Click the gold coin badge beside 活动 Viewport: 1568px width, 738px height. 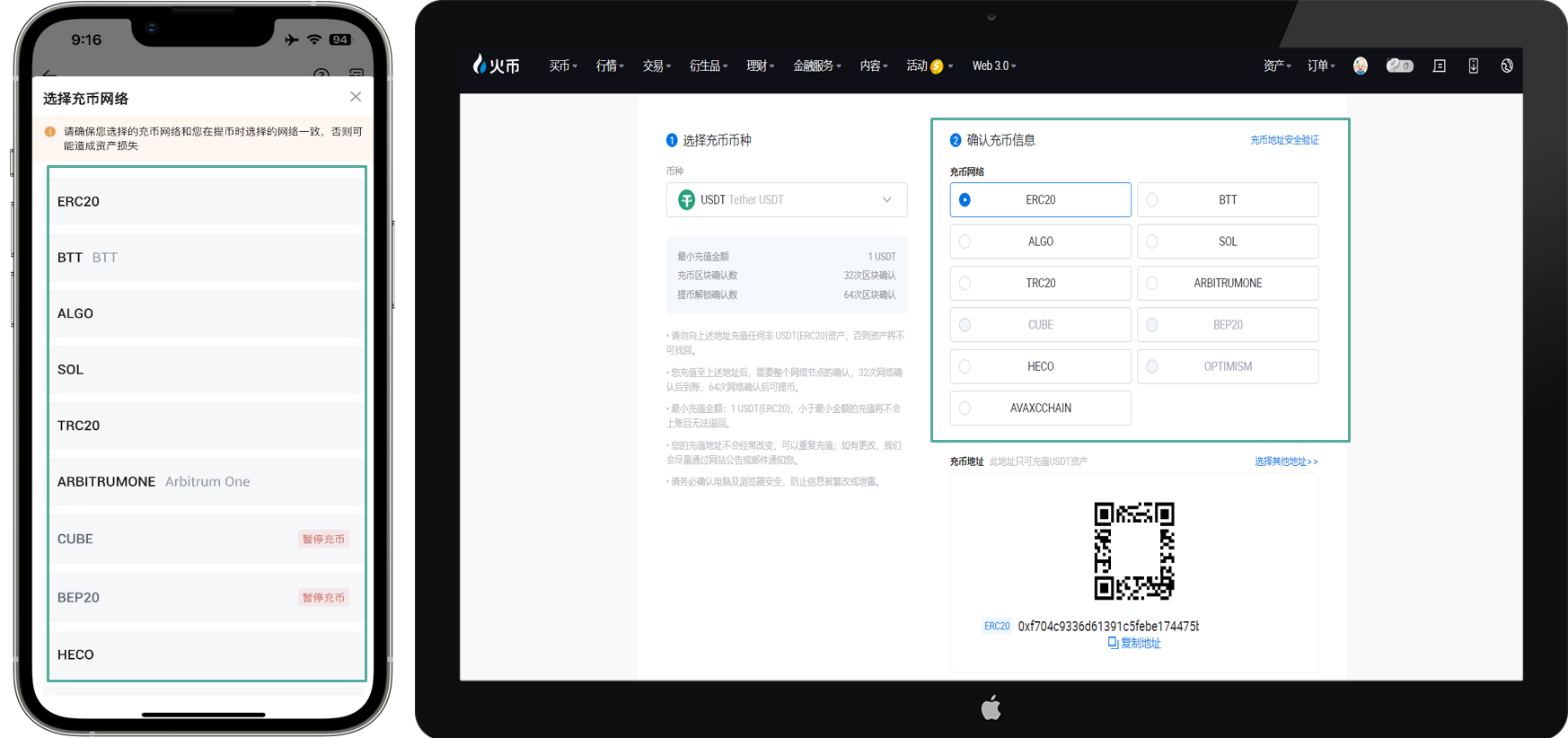point(937,66)
